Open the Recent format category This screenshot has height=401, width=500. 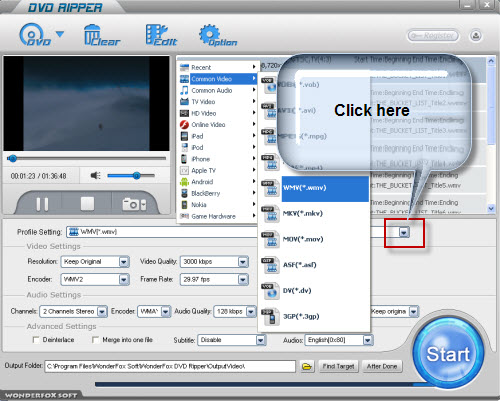coord(218,67)
